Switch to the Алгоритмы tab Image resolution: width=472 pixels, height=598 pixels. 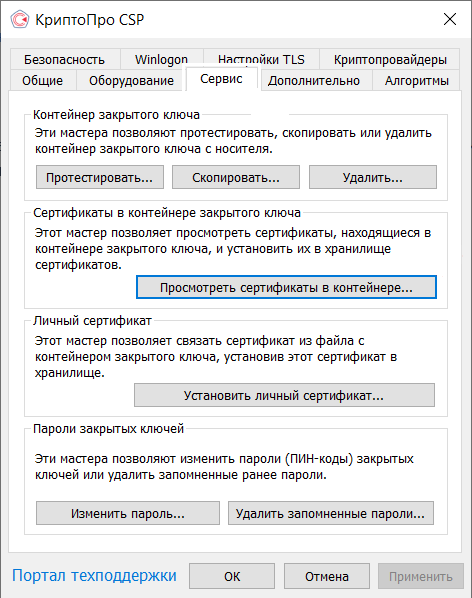click(416, 80)
